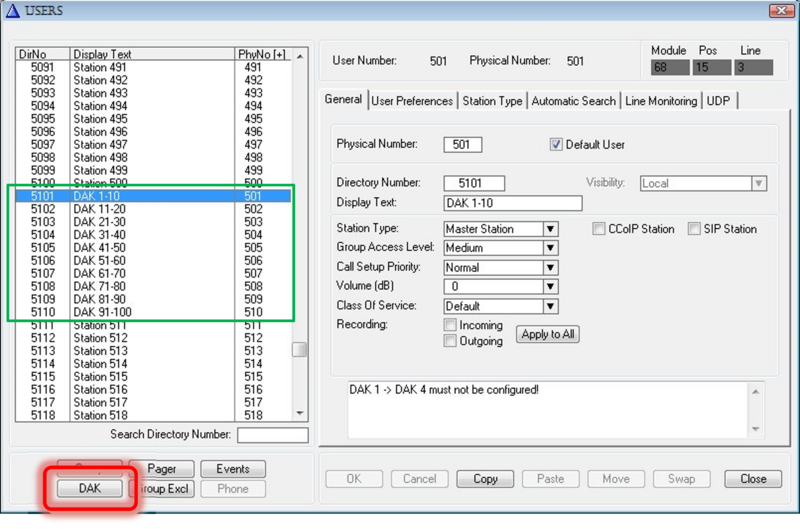800x529 pixels.
Task: Click the Move button
Action: (x=616, y=479)
